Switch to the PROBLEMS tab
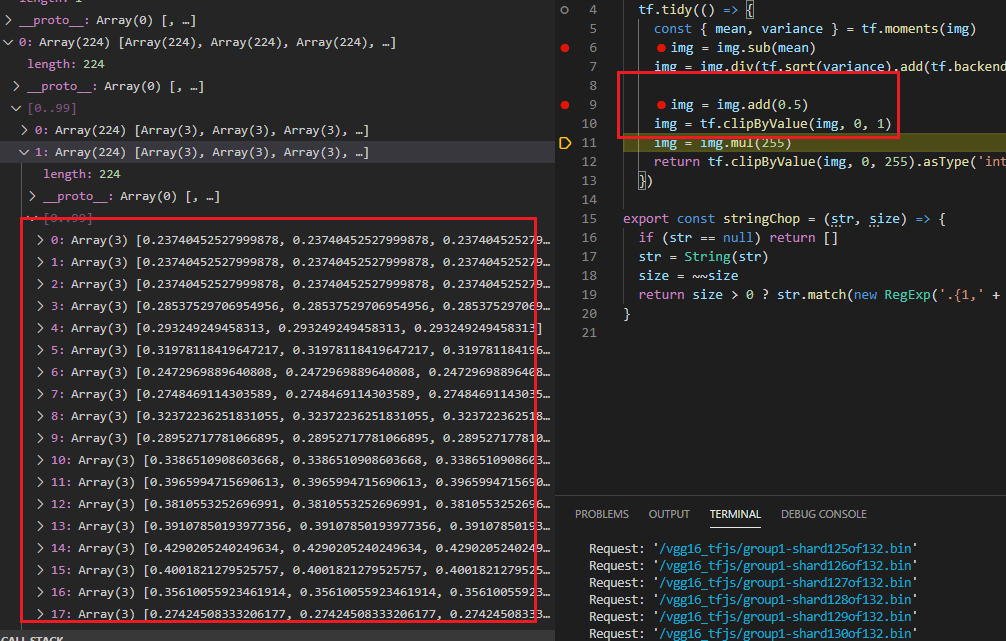 coord(602,514)
